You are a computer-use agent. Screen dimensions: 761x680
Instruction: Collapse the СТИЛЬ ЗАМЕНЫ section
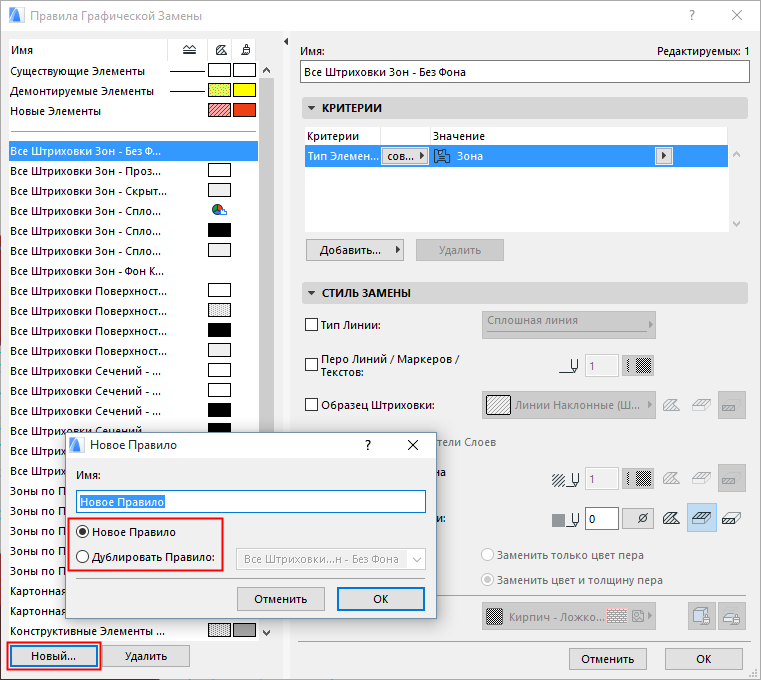click(312, 293)
